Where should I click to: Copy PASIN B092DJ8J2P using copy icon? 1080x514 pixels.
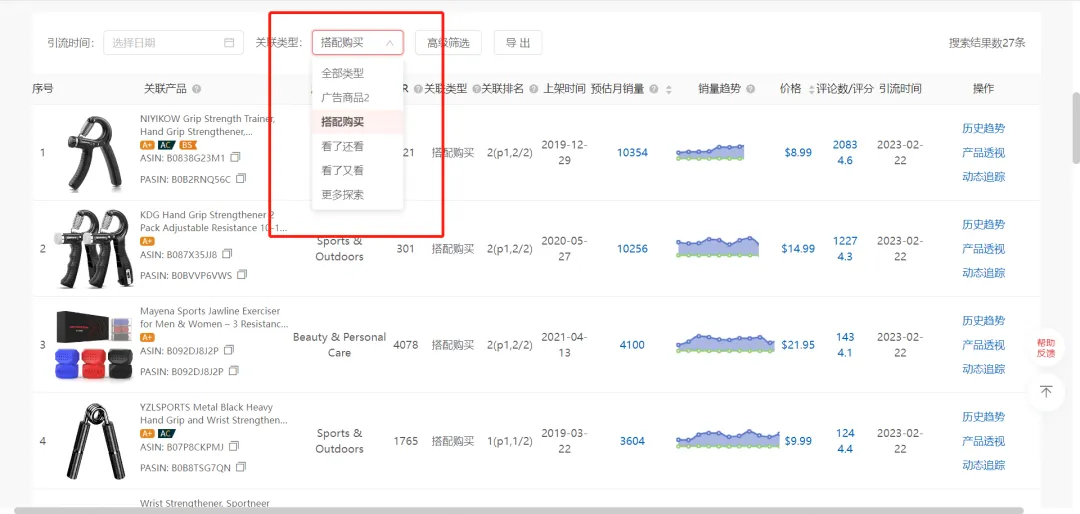tap(233, 371)
